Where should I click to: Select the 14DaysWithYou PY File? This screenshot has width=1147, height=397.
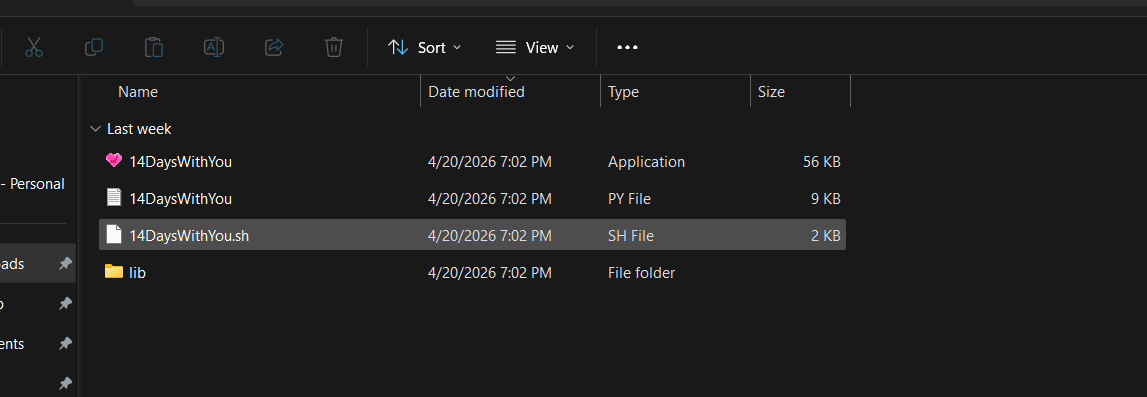click(473, 198)
